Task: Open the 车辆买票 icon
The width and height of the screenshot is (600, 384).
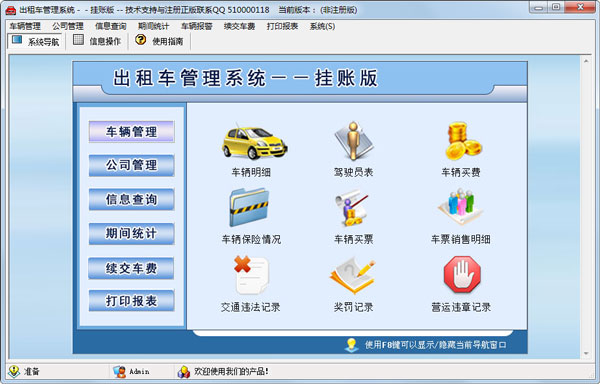Action: (x=352, y=209)
